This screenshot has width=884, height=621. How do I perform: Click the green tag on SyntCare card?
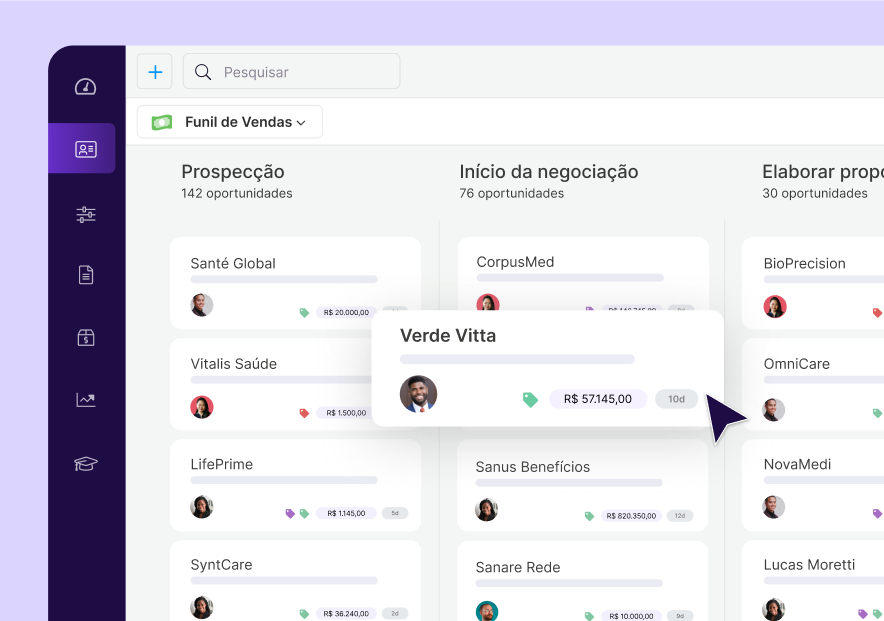point(304,614)
